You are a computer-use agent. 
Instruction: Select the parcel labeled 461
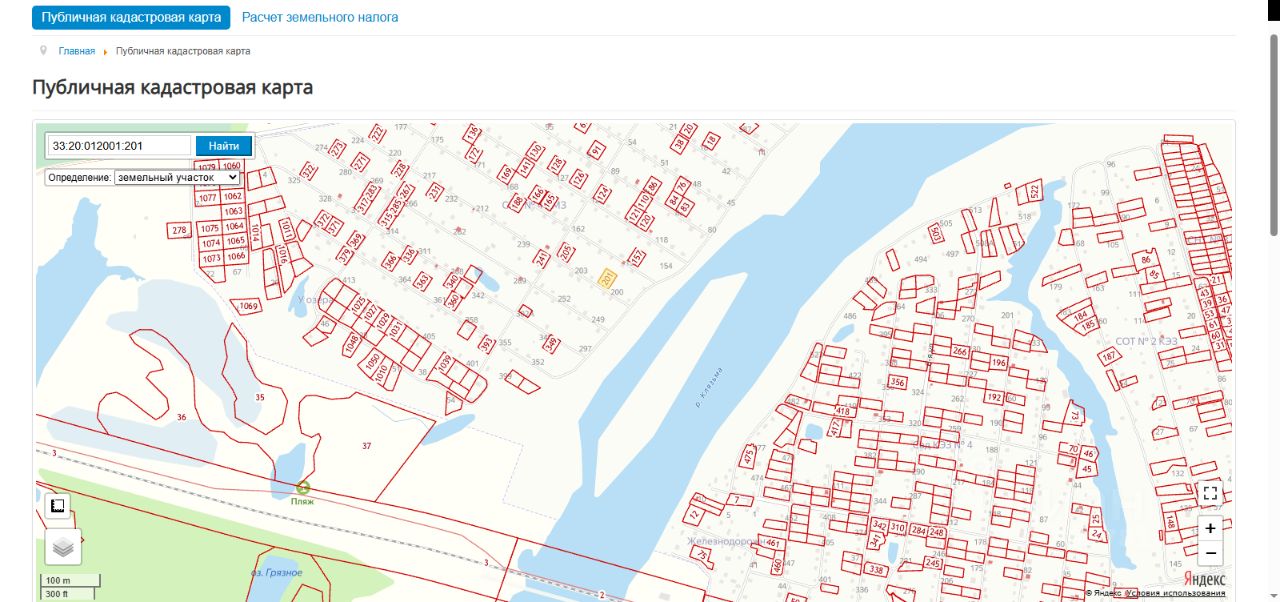point(772,543)
